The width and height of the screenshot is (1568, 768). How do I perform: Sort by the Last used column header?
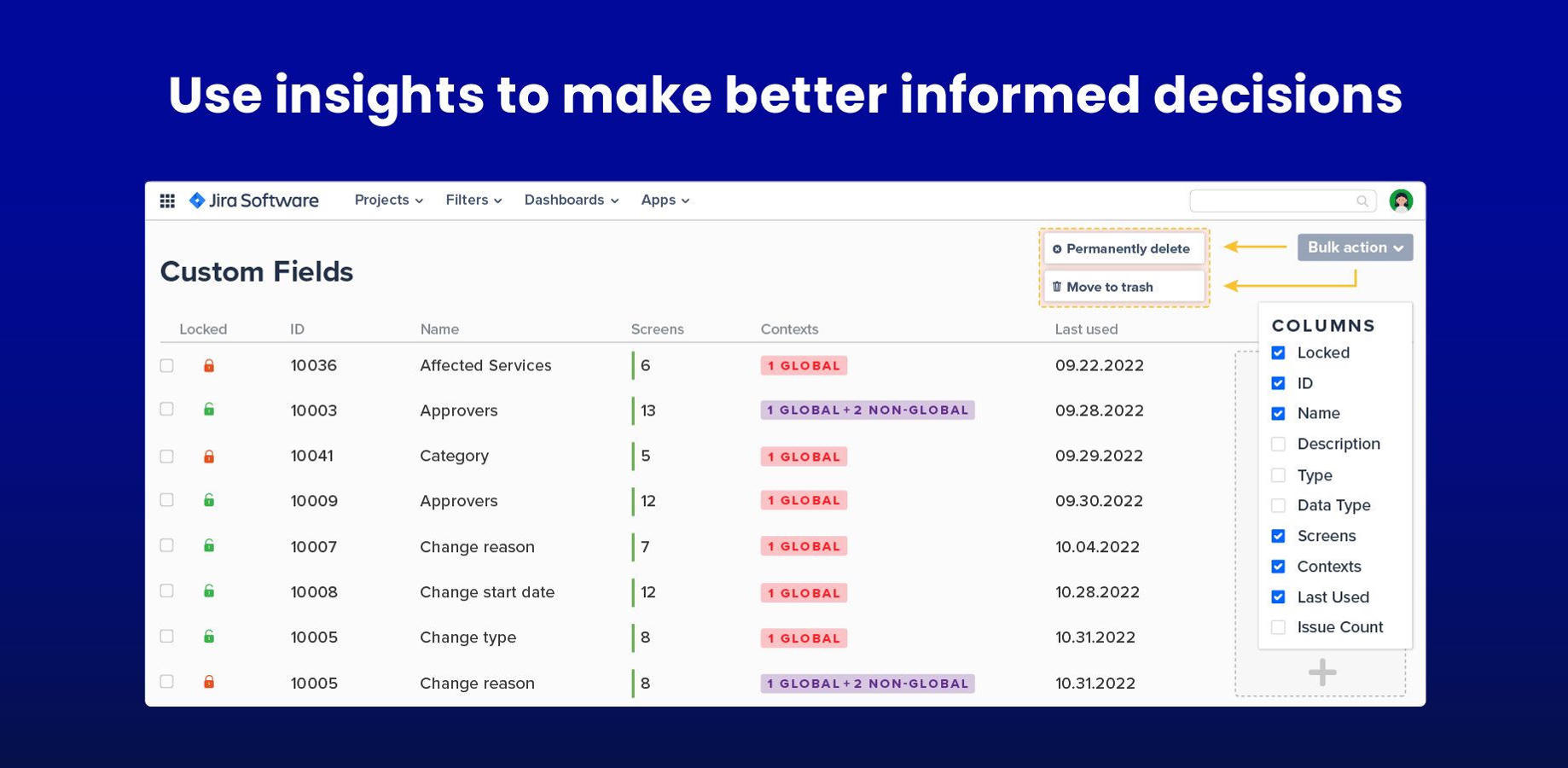pyautogui.click(x=1086, y=329)
